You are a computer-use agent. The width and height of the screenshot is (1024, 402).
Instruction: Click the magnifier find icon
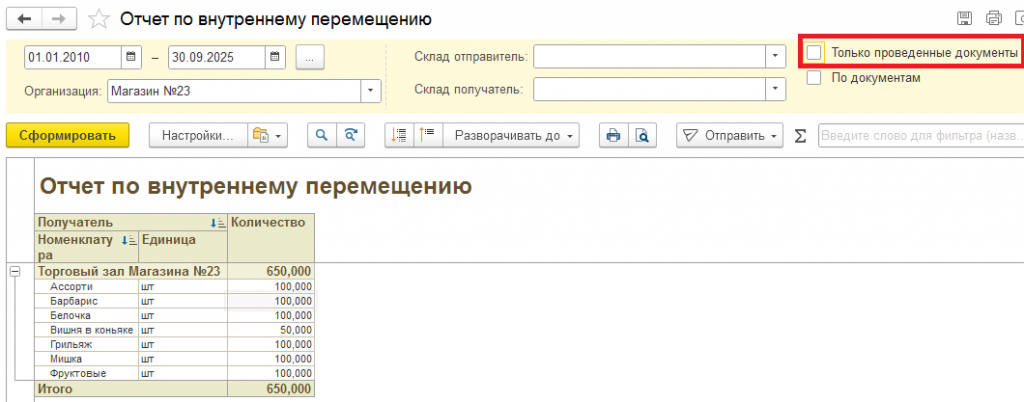(x=321, y=136)
